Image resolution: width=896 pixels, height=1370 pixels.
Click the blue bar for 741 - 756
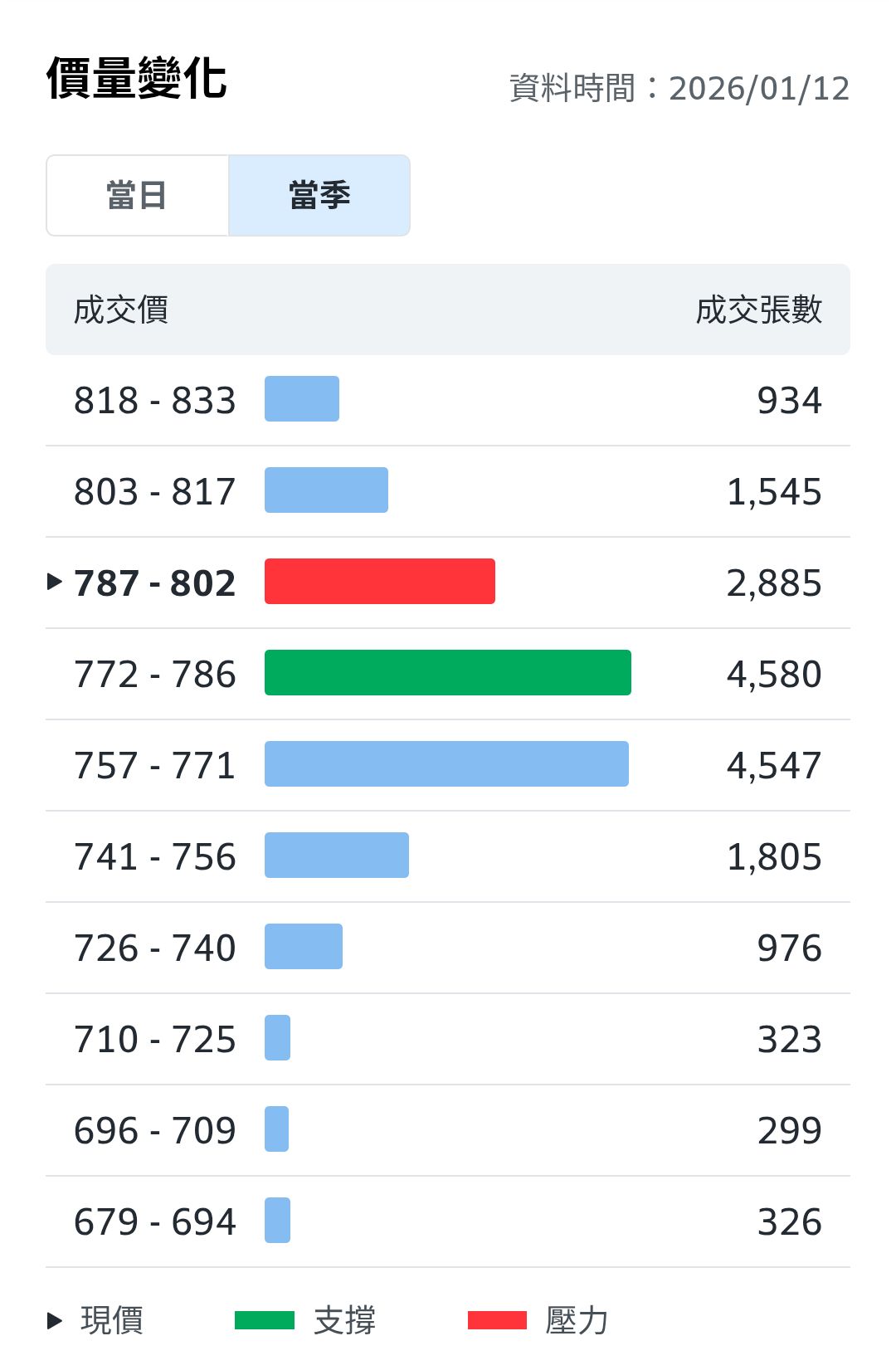point(337,856)
